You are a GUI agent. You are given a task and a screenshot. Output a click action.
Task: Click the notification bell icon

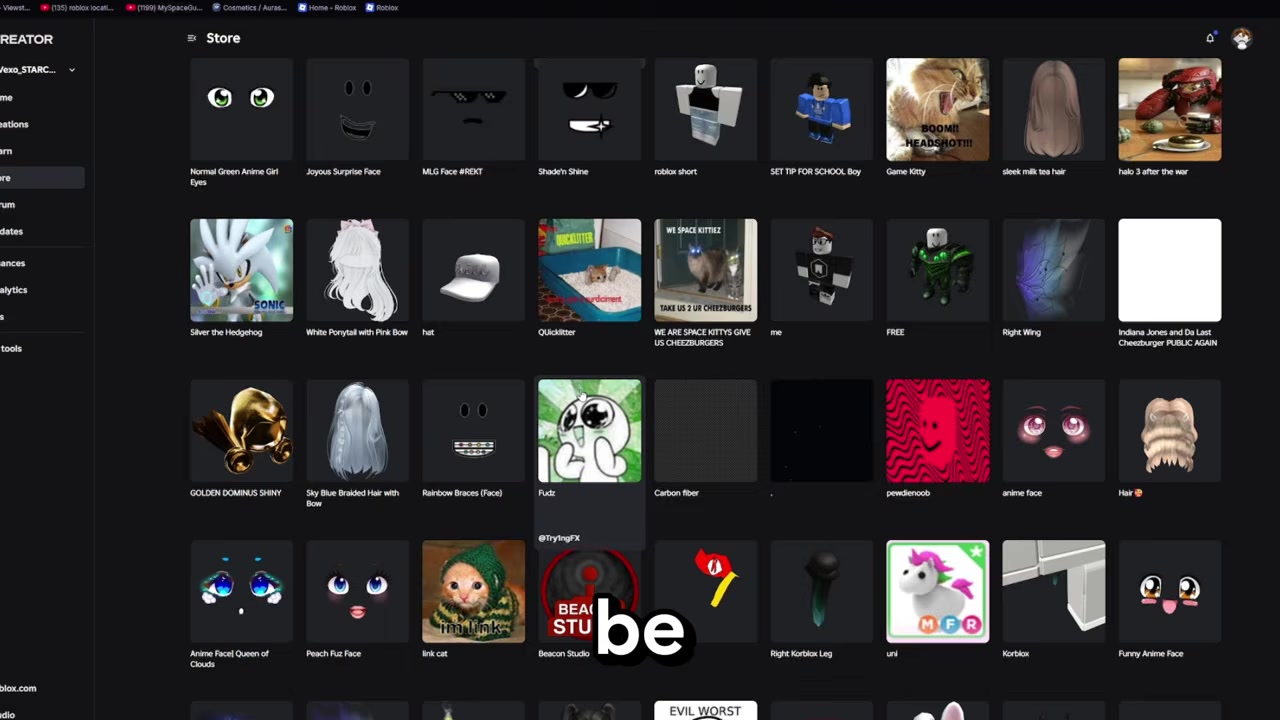click(x=1210, y=38)
